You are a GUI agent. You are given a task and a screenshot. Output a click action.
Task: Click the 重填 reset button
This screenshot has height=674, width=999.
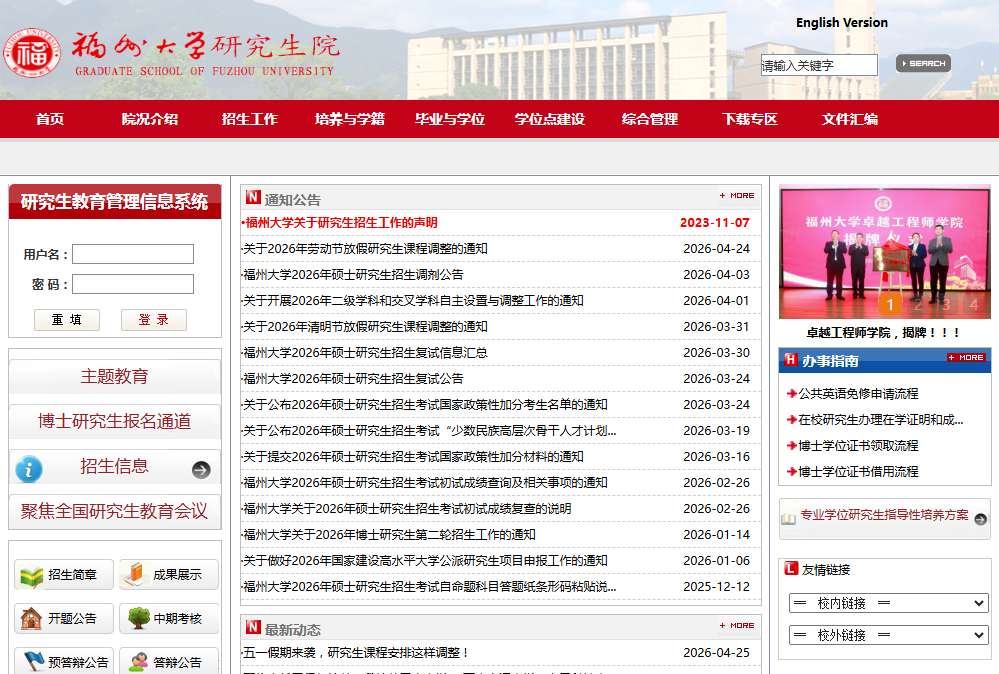click(x=67, y=320)
